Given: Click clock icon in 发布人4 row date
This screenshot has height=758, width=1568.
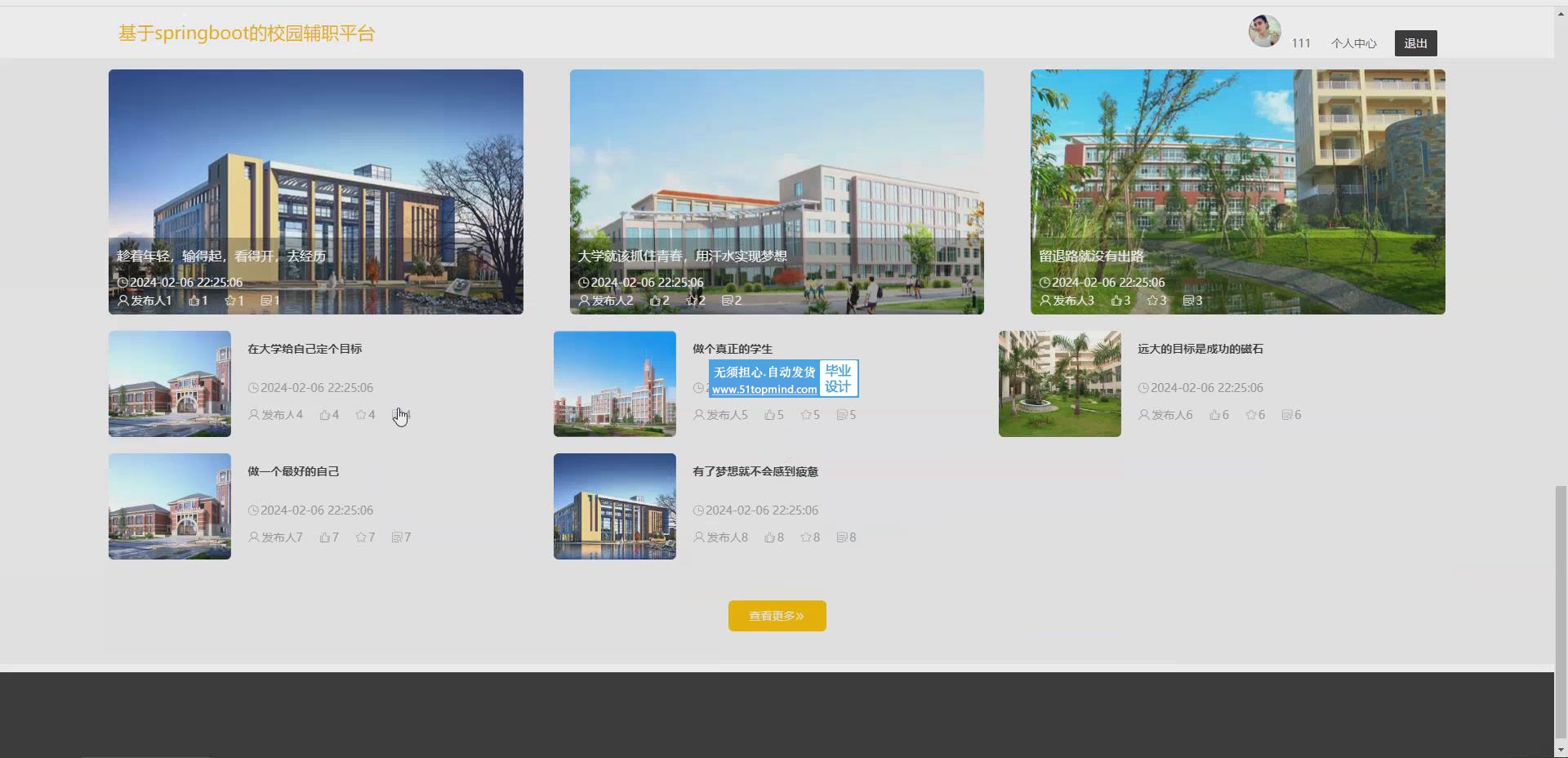Looking at the screenshot, I should [x=253, y=388].
